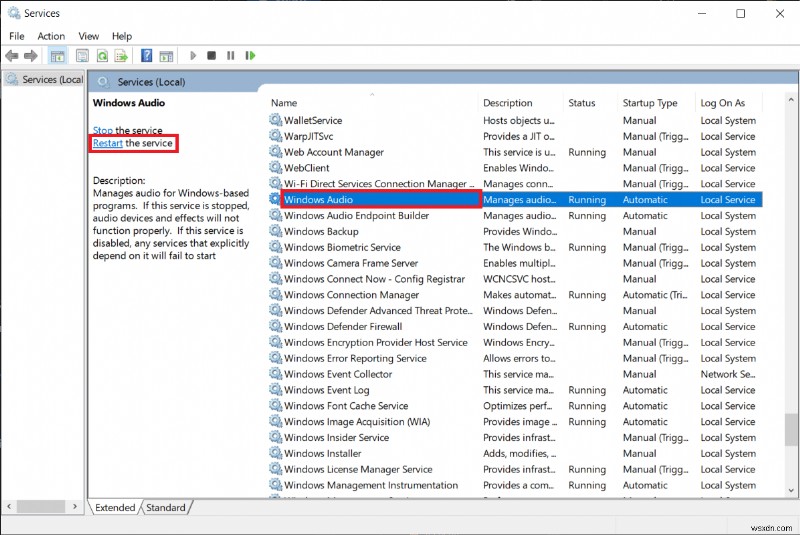Open the Properties toolbar icon
Image resolution: width=800 pixels, height=535 pixels.
(x=82, y=56)
